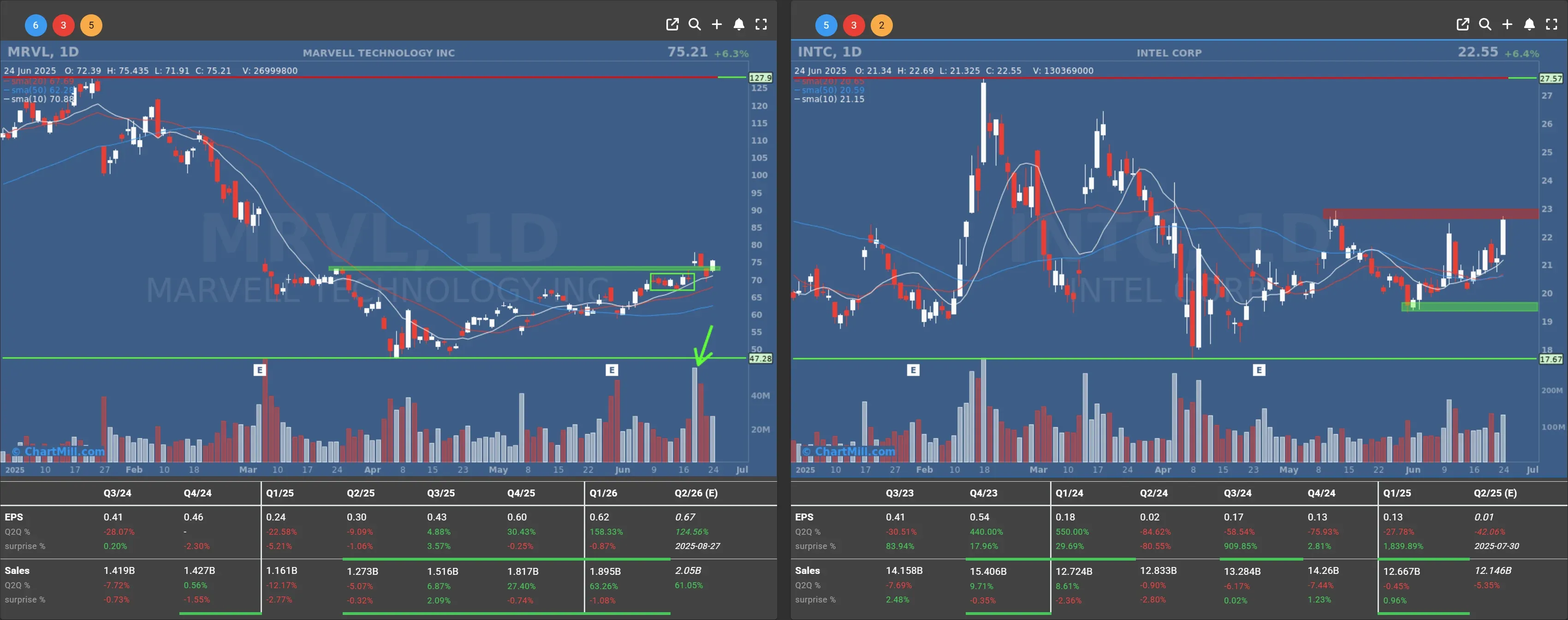Click MRVL Q1/26 sales 1.895B

pyautogui.click(x=605, y=571)
